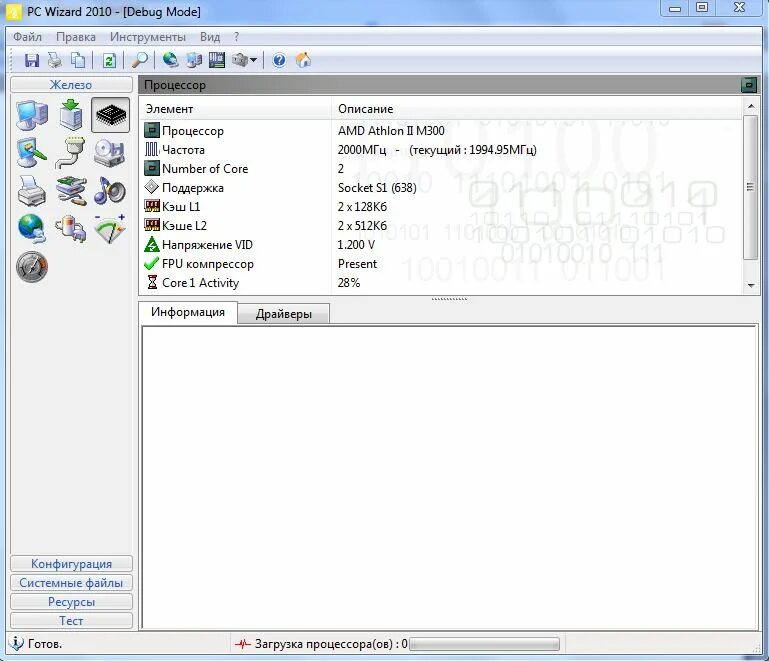The image size is (769, 661).
Task: Select the System Summary computer icon
Action: coord(32,115)
